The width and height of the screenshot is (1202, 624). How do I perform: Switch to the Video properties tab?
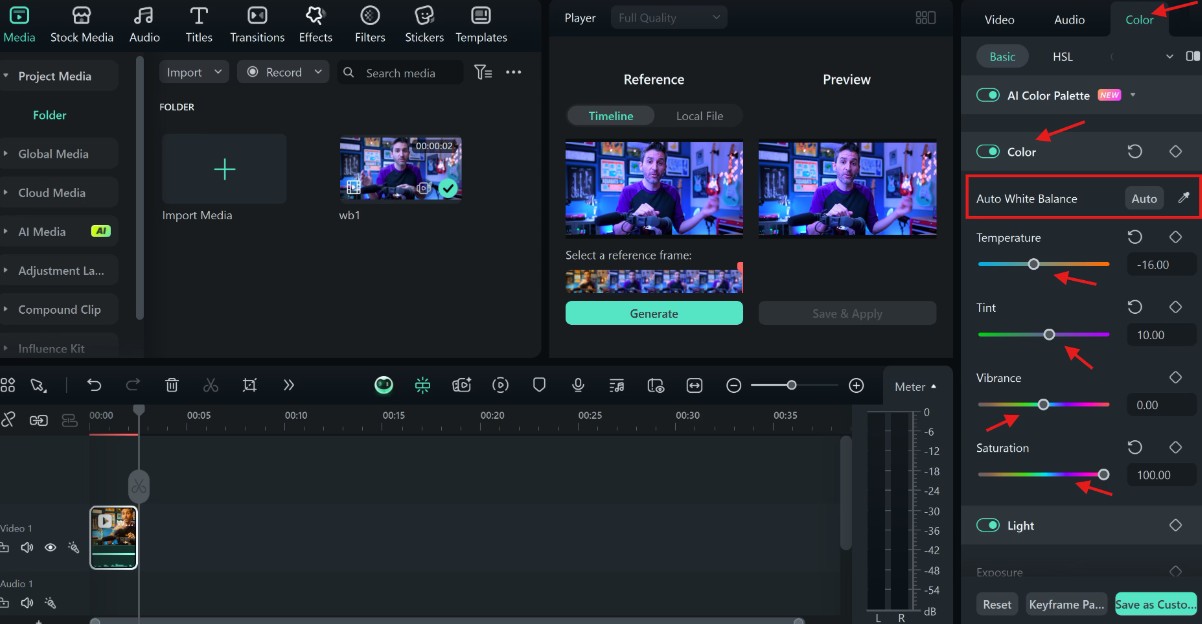click(999, 19)
